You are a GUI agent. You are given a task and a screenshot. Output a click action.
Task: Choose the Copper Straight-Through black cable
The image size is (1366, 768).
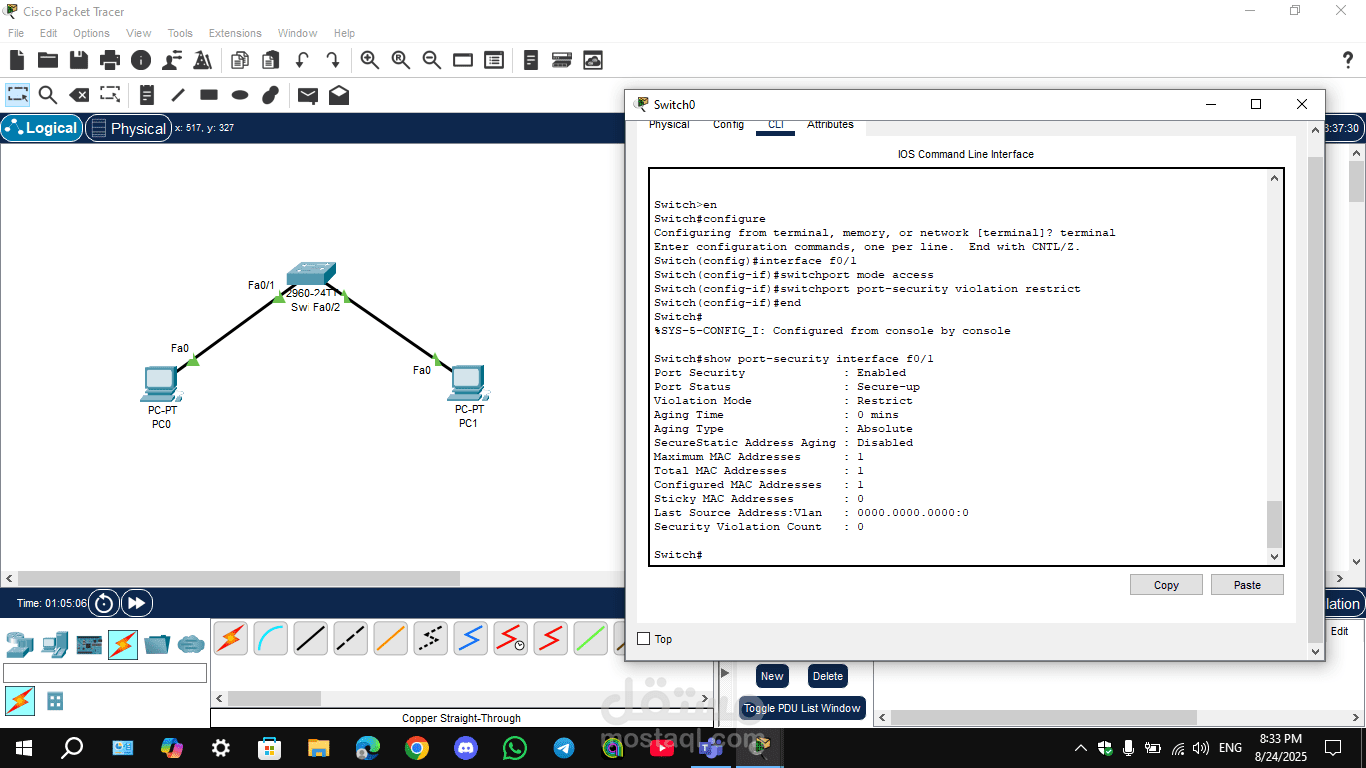(x=311, y=638)
